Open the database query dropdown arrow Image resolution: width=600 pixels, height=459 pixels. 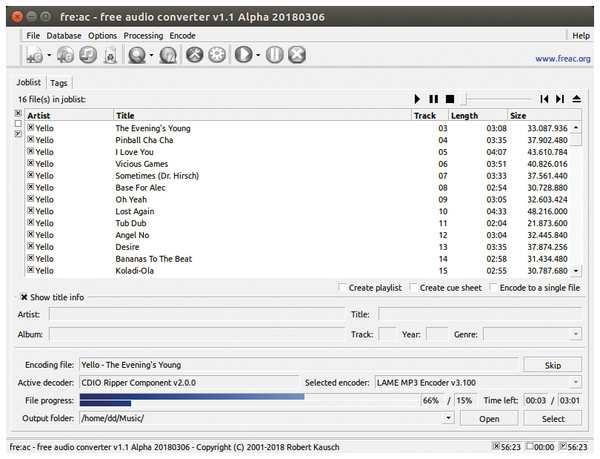[x=152, y=55]
